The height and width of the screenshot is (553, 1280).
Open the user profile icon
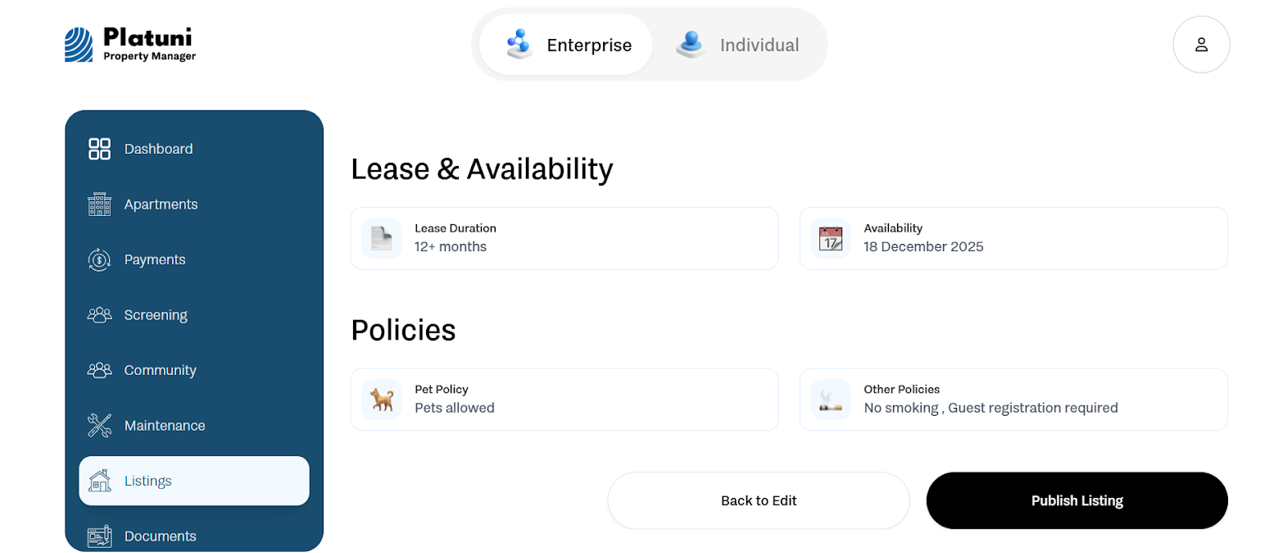[x=1201, y=45]
